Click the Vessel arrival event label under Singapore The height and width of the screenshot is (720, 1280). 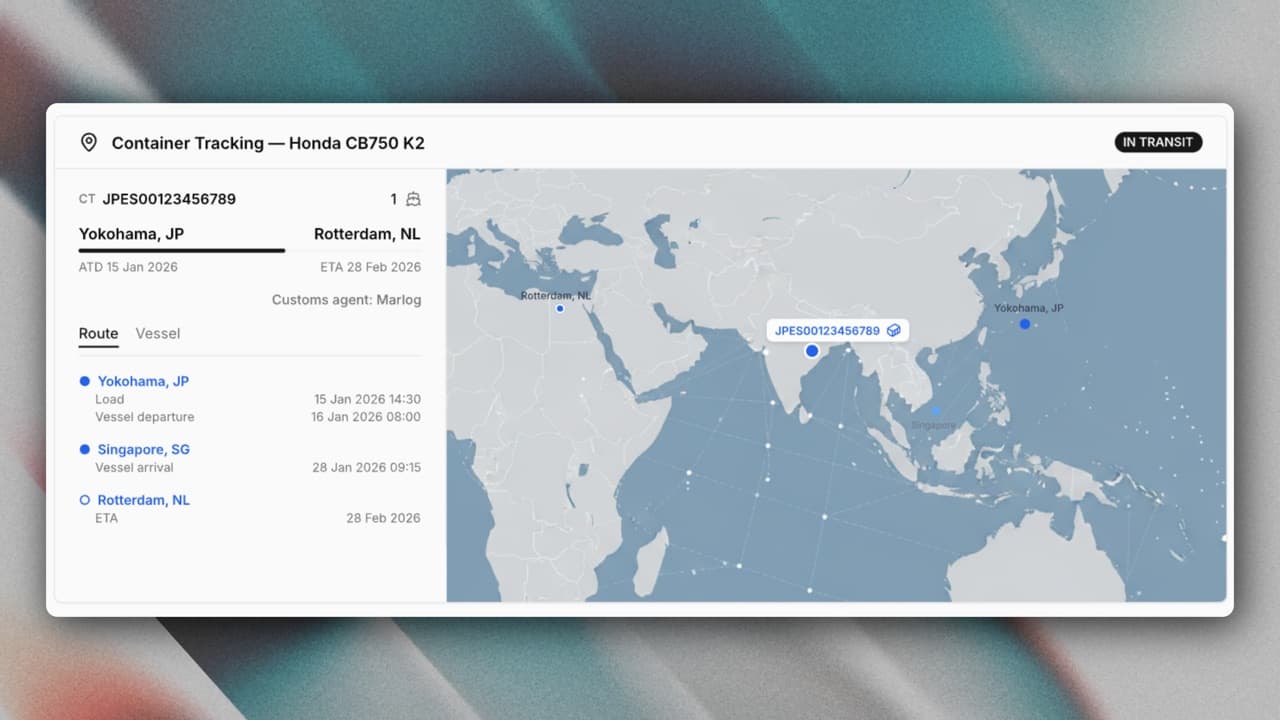tap(134, 467)
